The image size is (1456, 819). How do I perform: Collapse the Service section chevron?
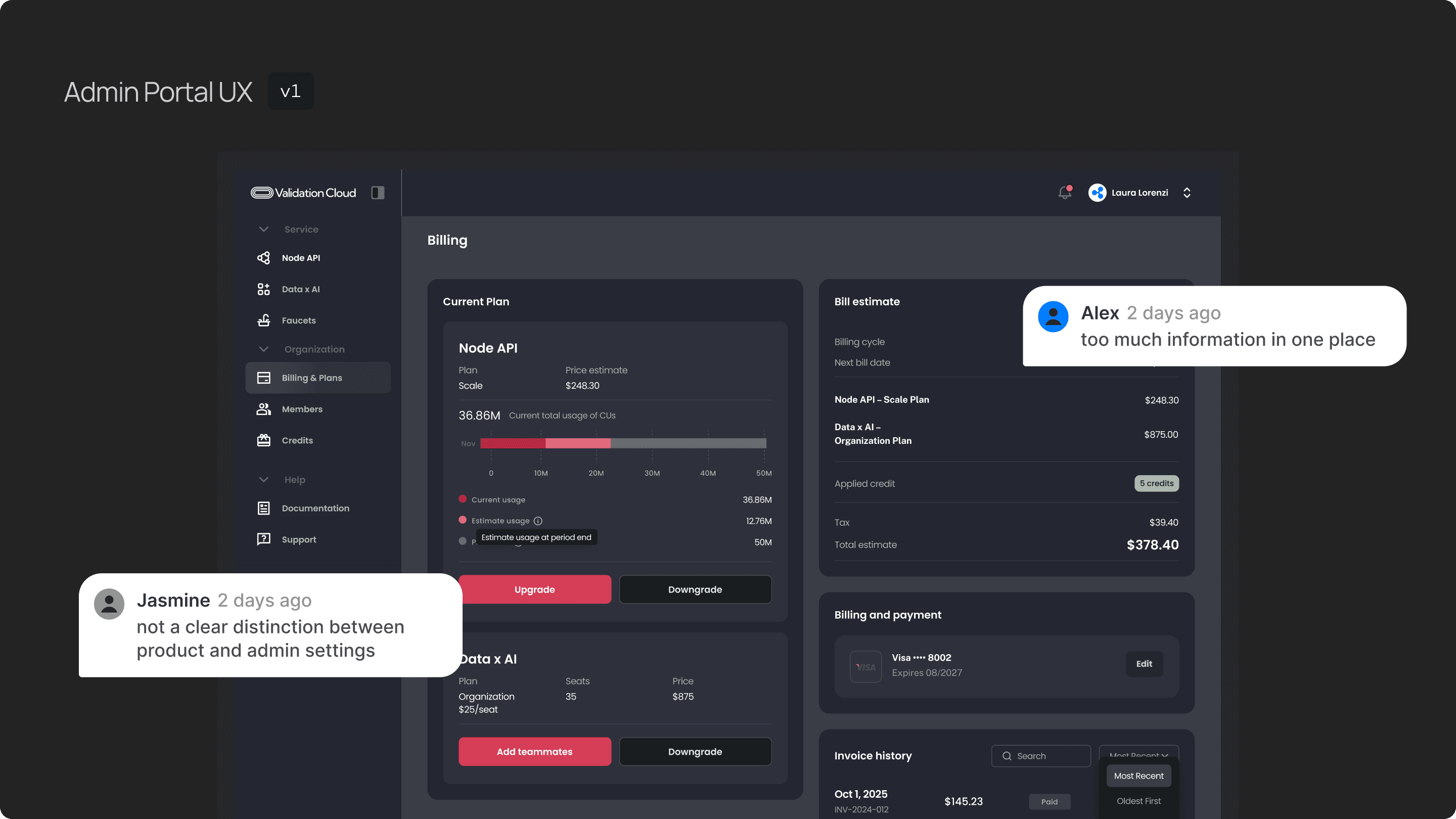click(263, 230)
